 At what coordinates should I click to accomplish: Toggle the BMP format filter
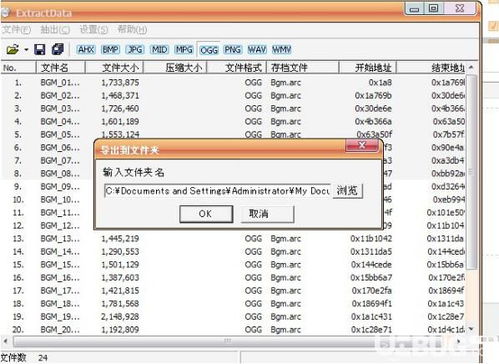[x=110, y=50]
